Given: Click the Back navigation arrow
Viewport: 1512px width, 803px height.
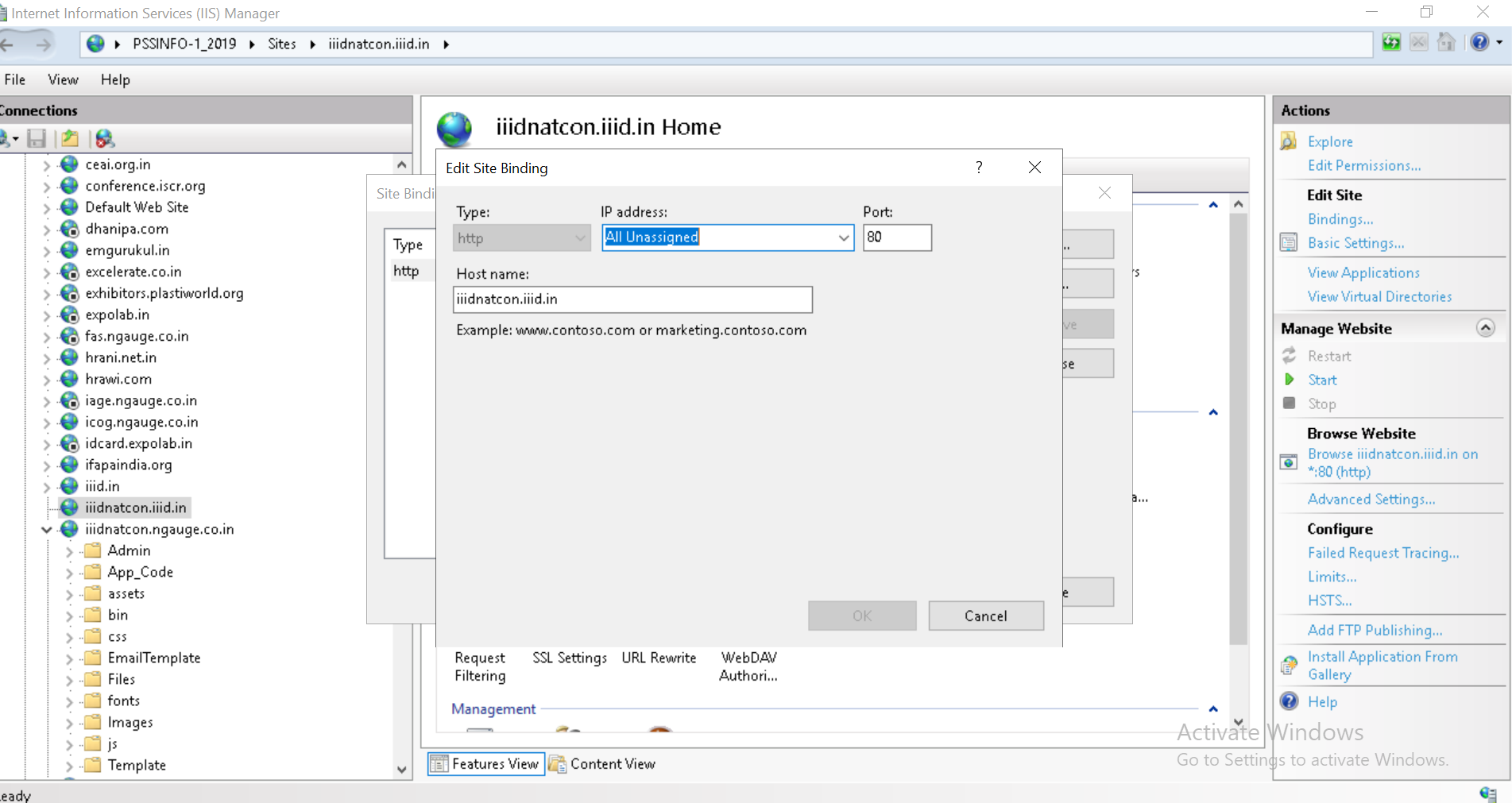Looking at the screenshot, I should [7, 44].
